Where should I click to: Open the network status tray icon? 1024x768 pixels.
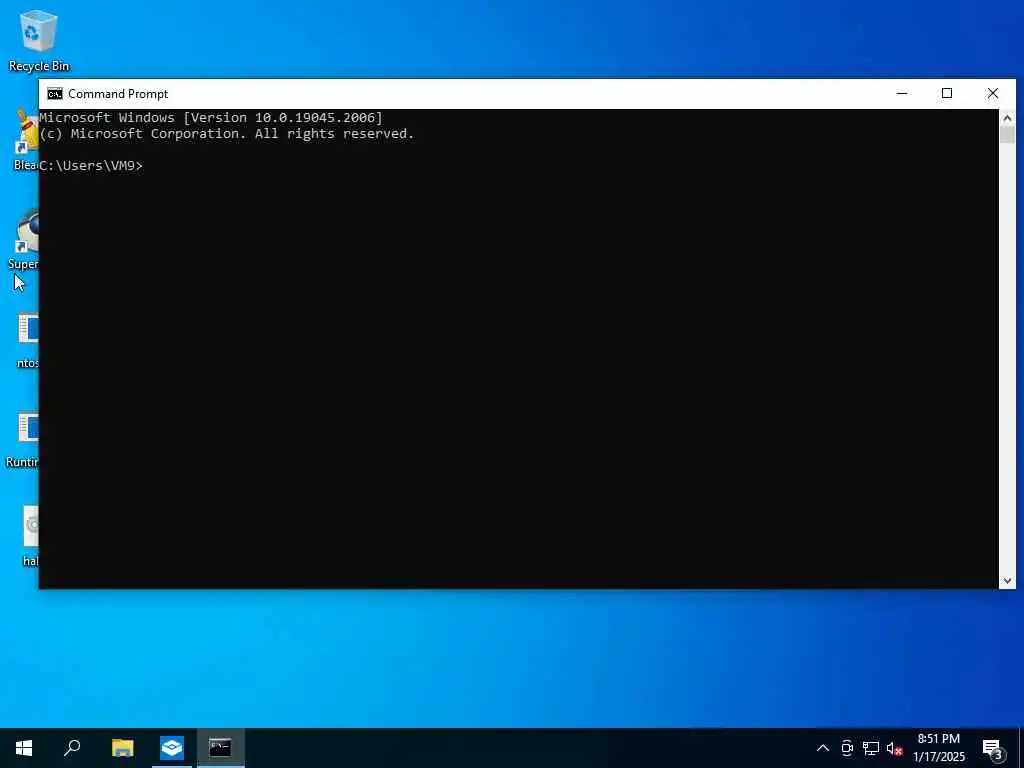(871, 748)
